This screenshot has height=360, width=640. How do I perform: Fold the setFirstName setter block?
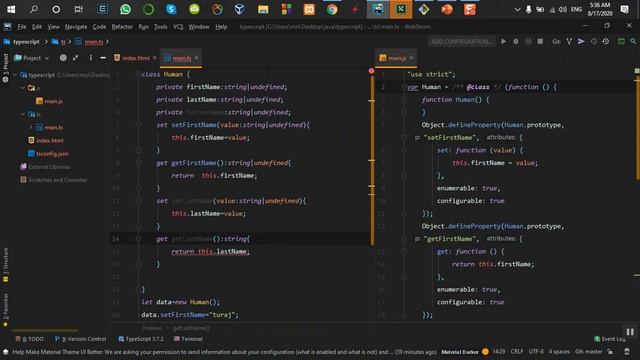click(x=138, y=125)
